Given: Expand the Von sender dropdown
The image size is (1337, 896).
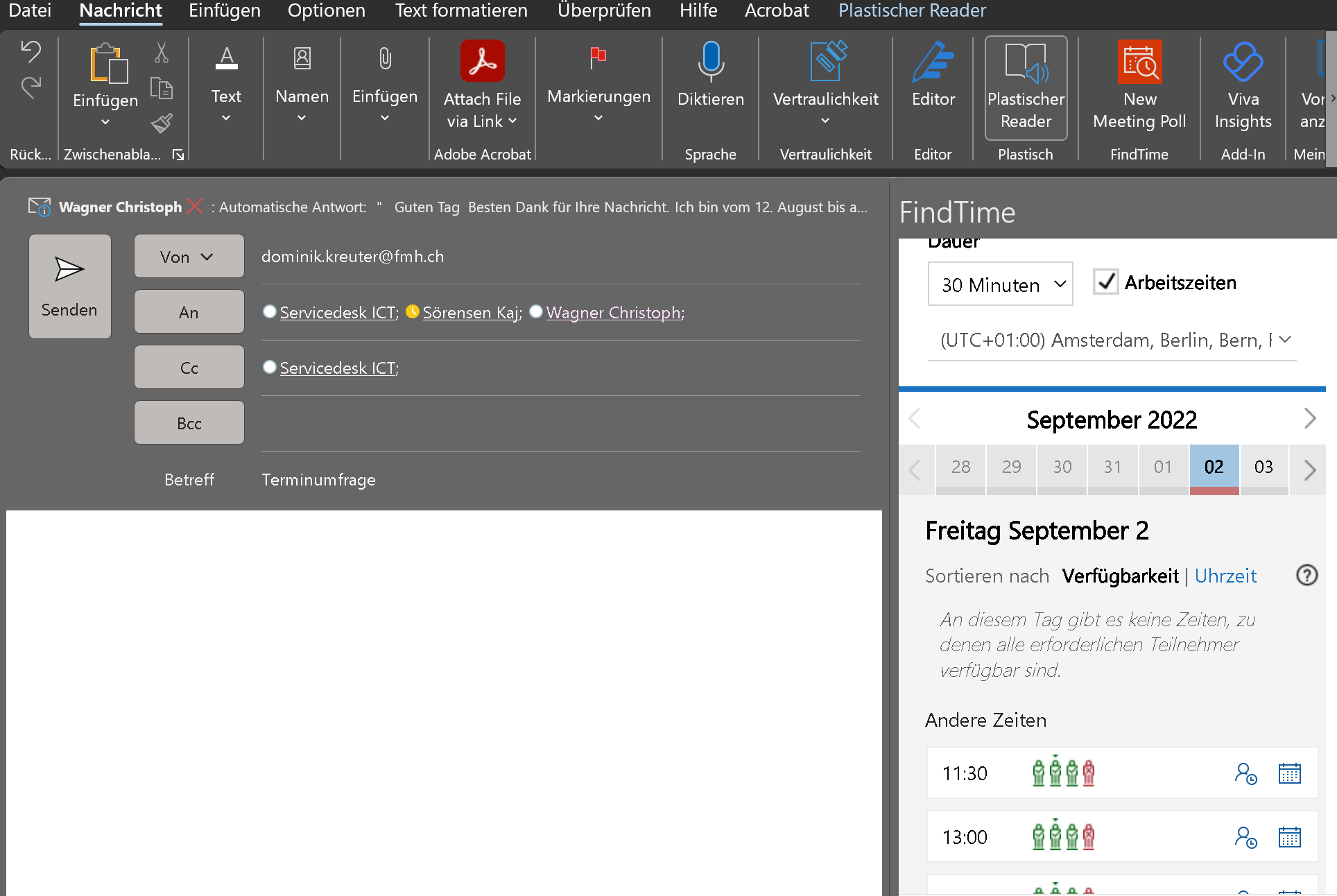Looking at the screenshot, I should click(x=189, y=257).
